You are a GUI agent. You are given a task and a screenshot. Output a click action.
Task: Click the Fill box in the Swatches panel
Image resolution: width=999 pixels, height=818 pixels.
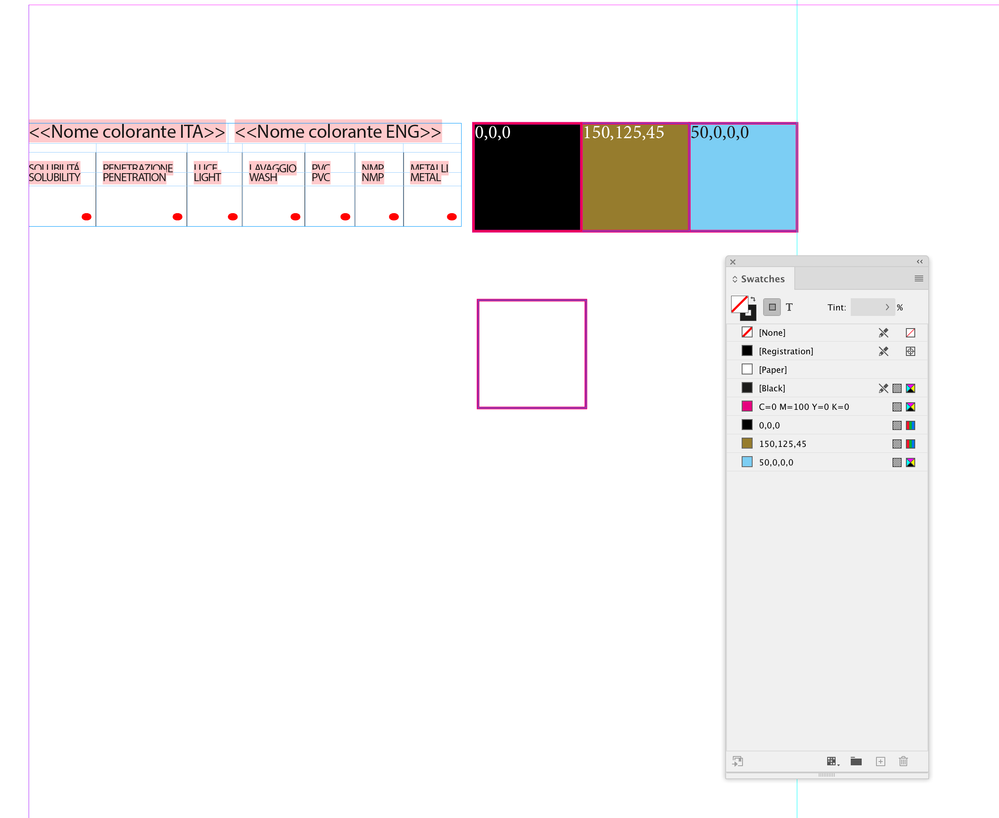coord(740,302)
